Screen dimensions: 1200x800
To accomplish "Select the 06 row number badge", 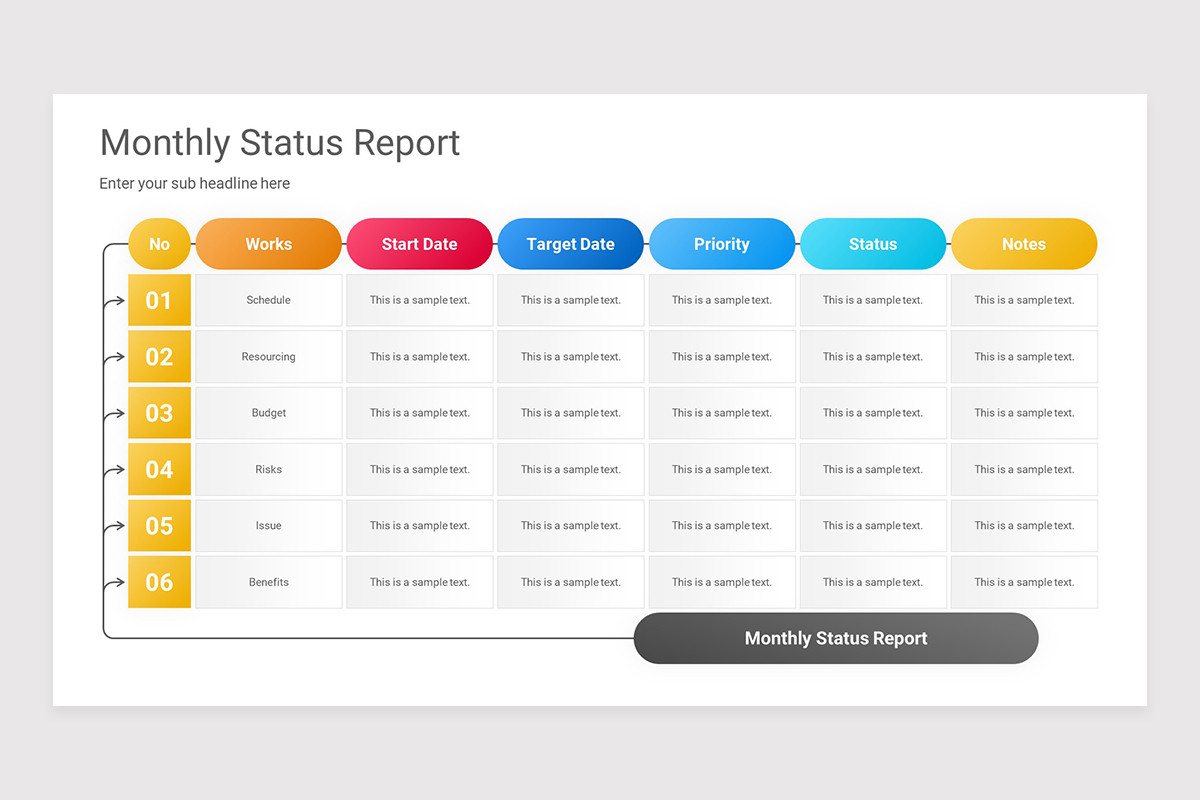I will 159,582.
